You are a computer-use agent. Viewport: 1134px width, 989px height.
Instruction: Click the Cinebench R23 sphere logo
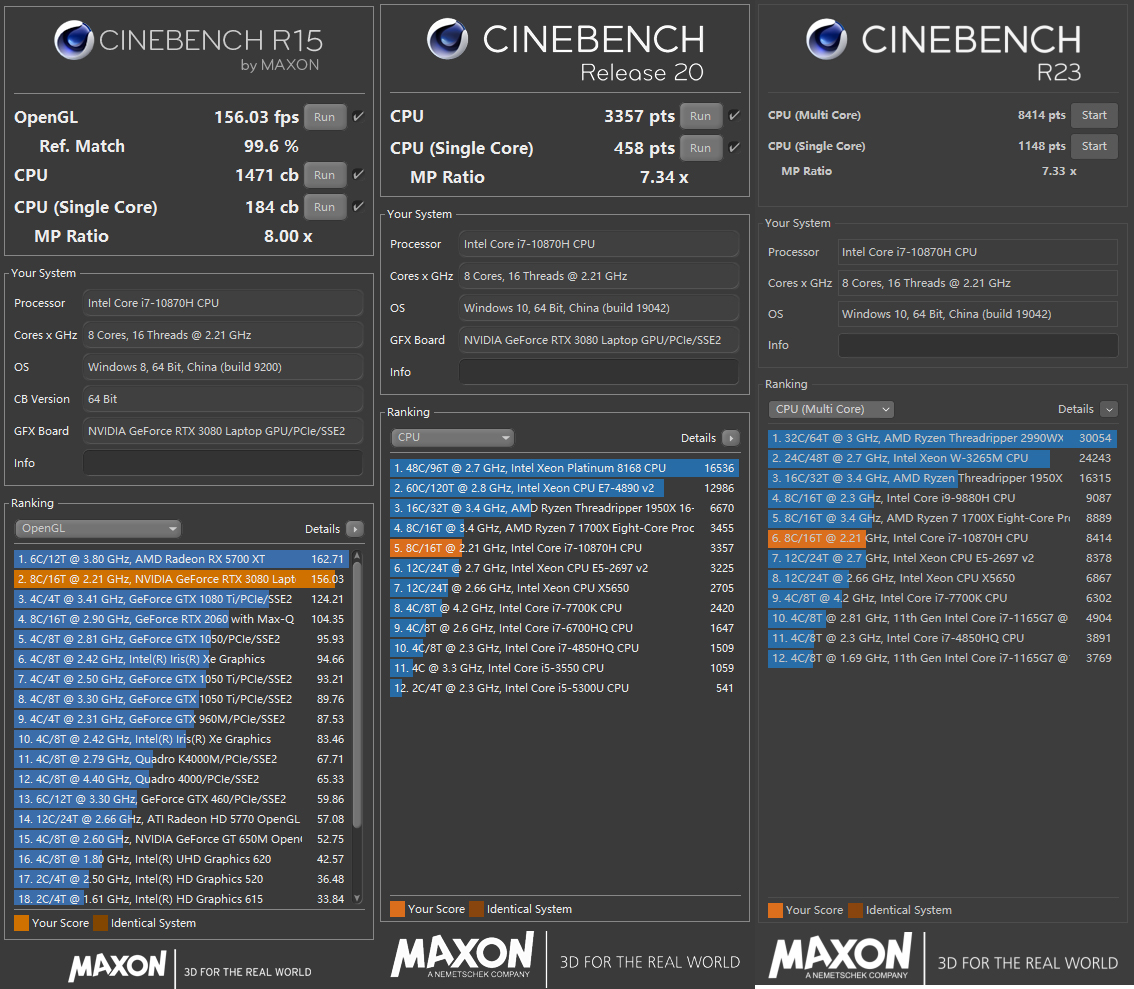click(827, 39)
